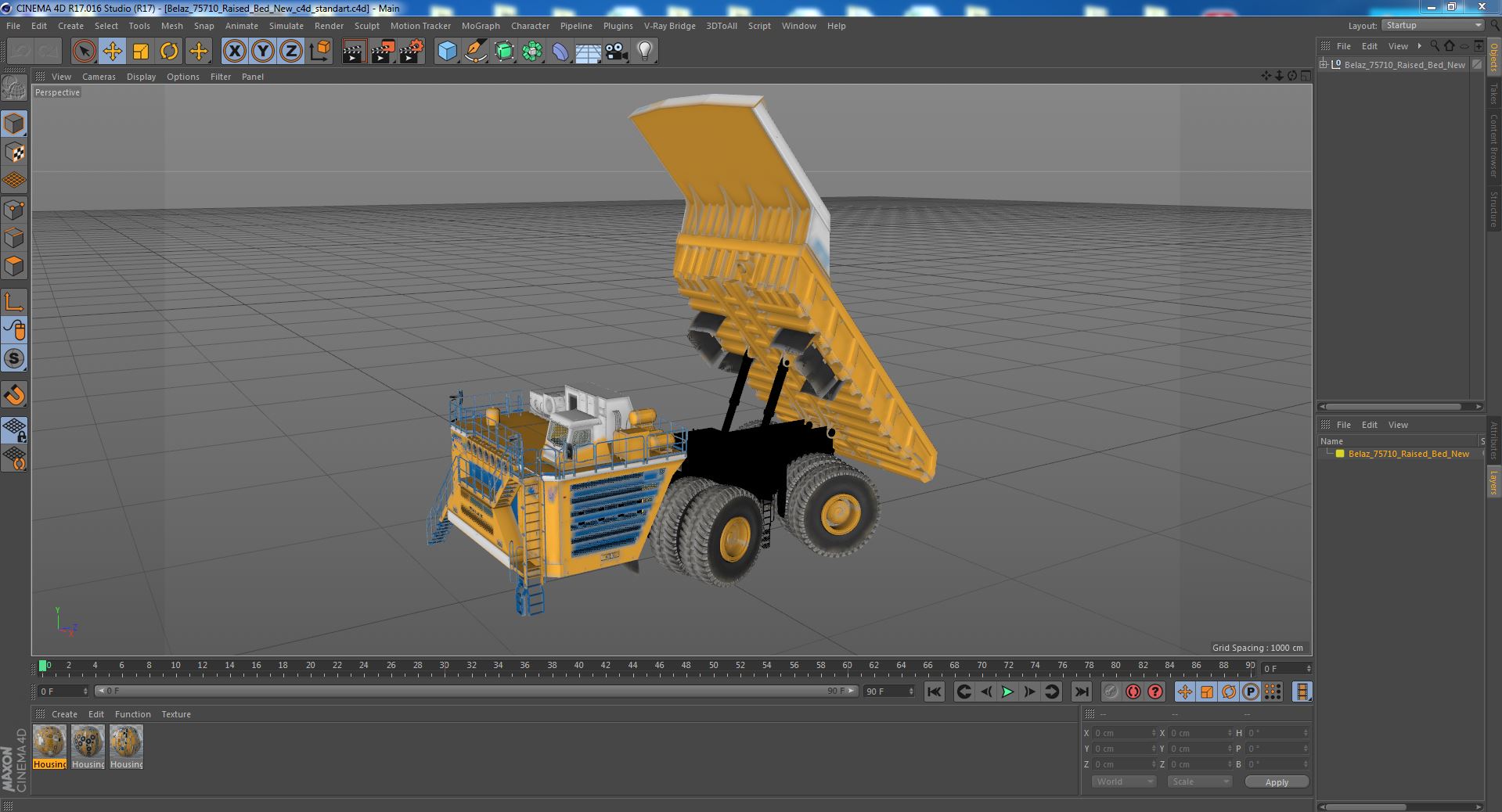Open the V-Ray Bridge menu
The width and height of the screenshot is (1502, 812).
[669, 26]
